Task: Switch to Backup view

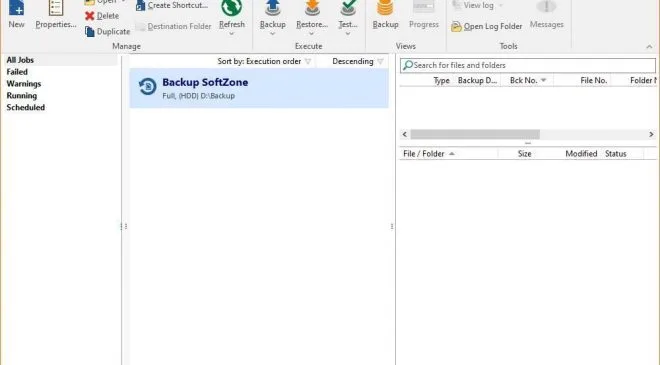Action: [x=385, y=14]
